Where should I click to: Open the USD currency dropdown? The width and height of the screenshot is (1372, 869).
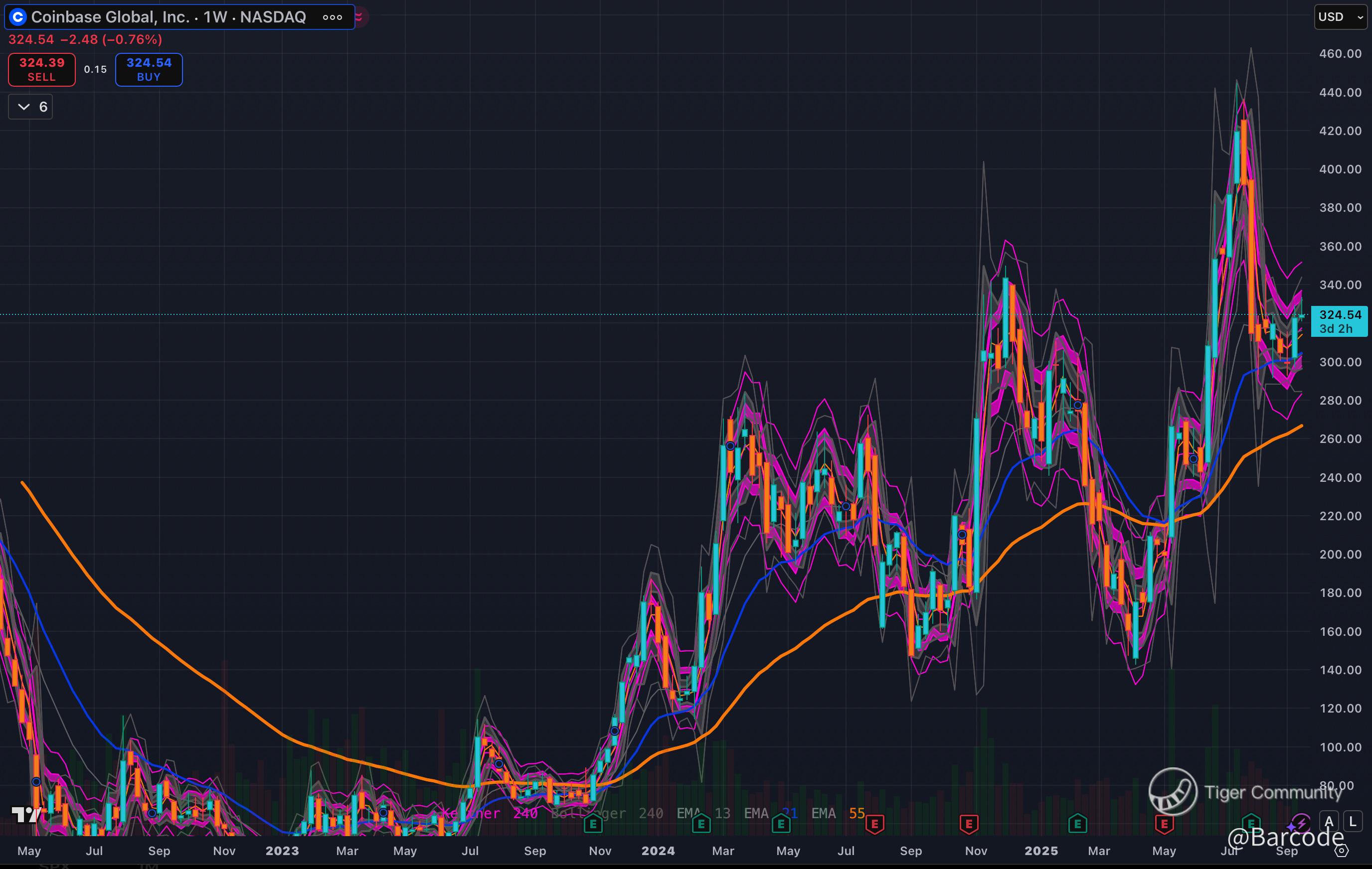[x=1340, y=17]
